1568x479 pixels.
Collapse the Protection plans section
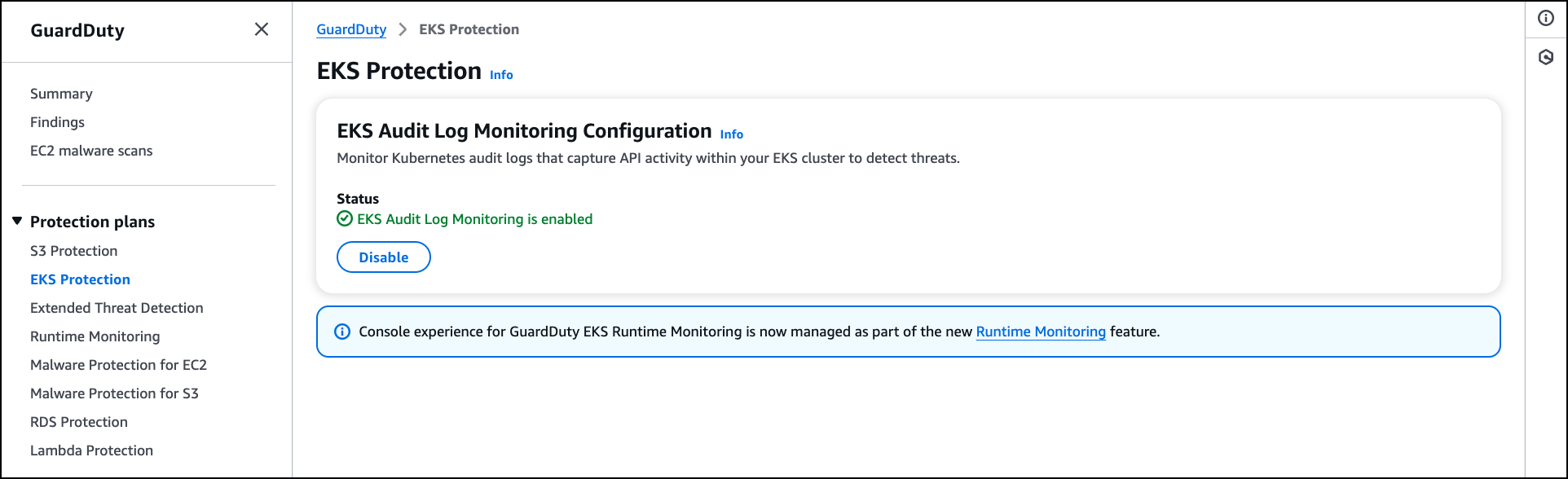click(17, 222)
